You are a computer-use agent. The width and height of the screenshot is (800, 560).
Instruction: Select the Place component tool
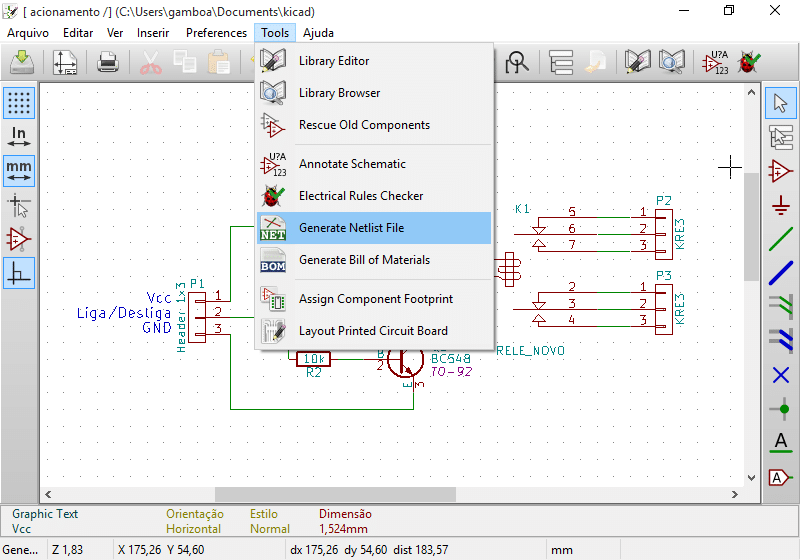pos(781,171)
